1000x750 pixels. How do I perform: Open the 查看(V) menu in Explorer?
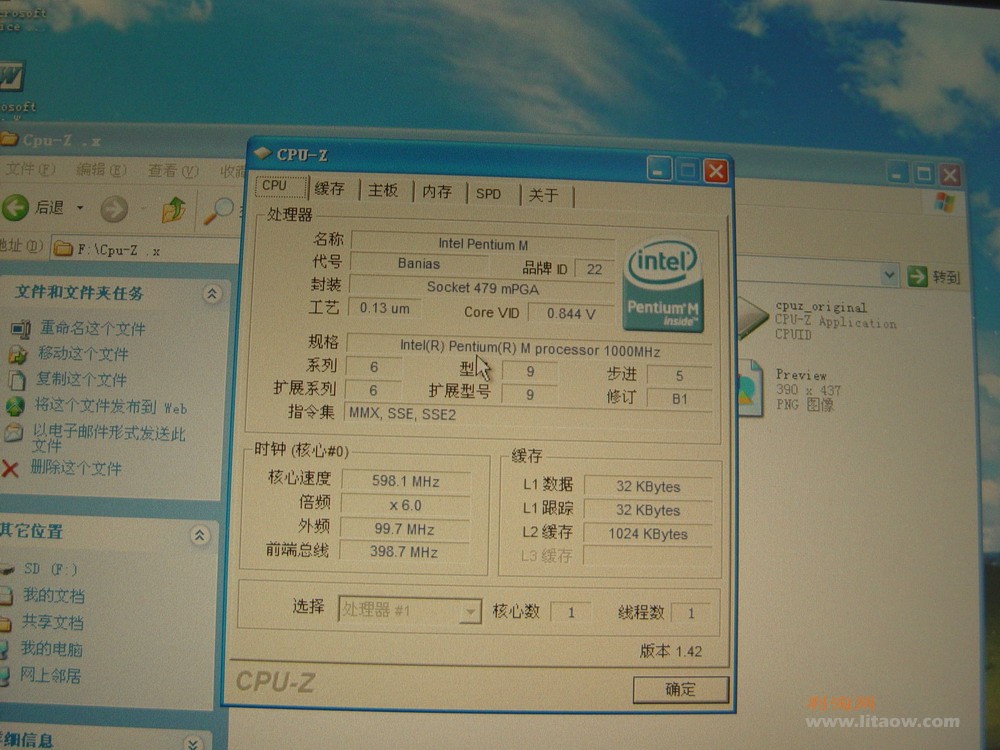click(x=172, y=171)
